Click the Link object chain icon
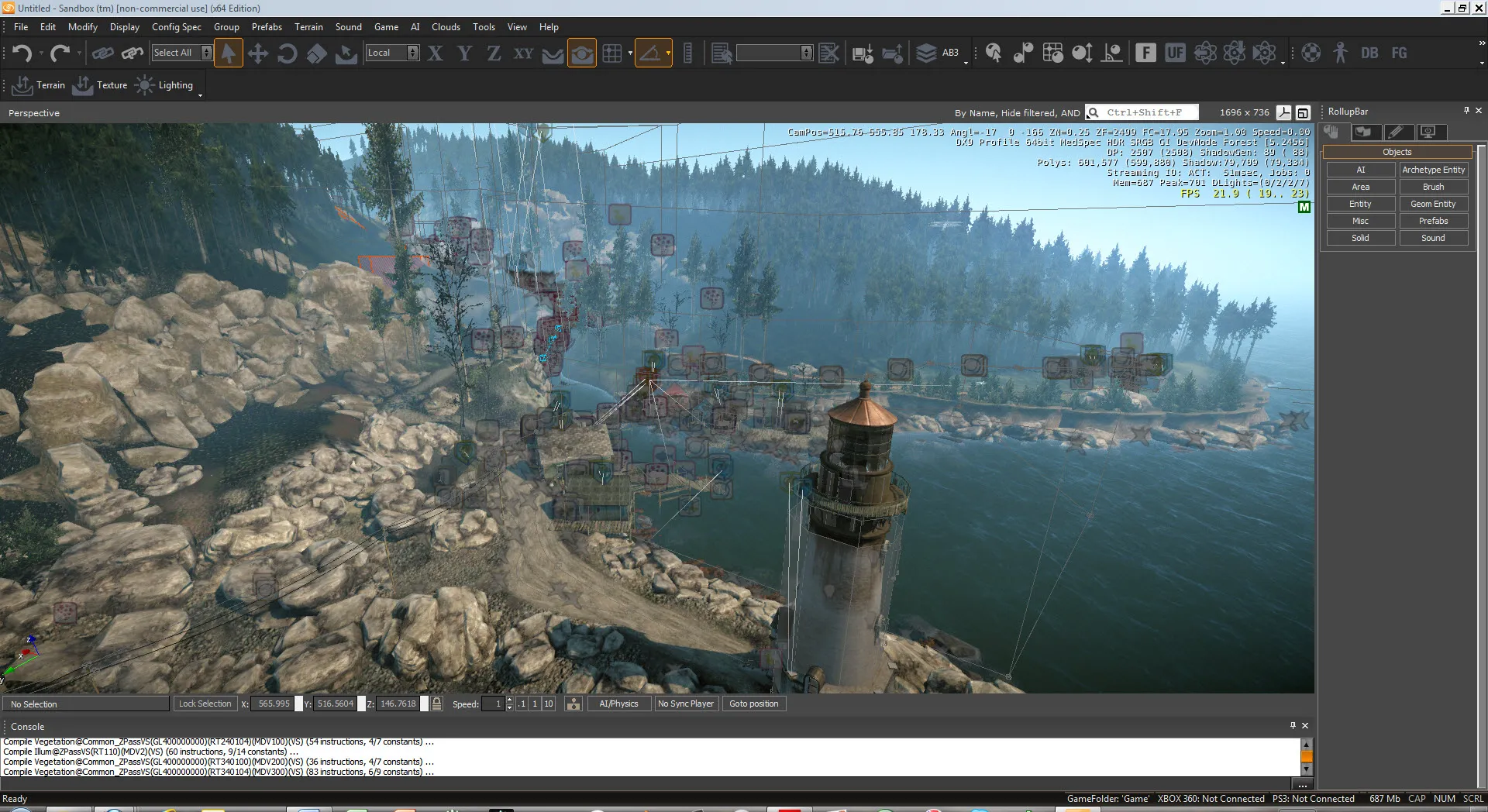This screenshot has height=812, width=1488. coord(102,53)
